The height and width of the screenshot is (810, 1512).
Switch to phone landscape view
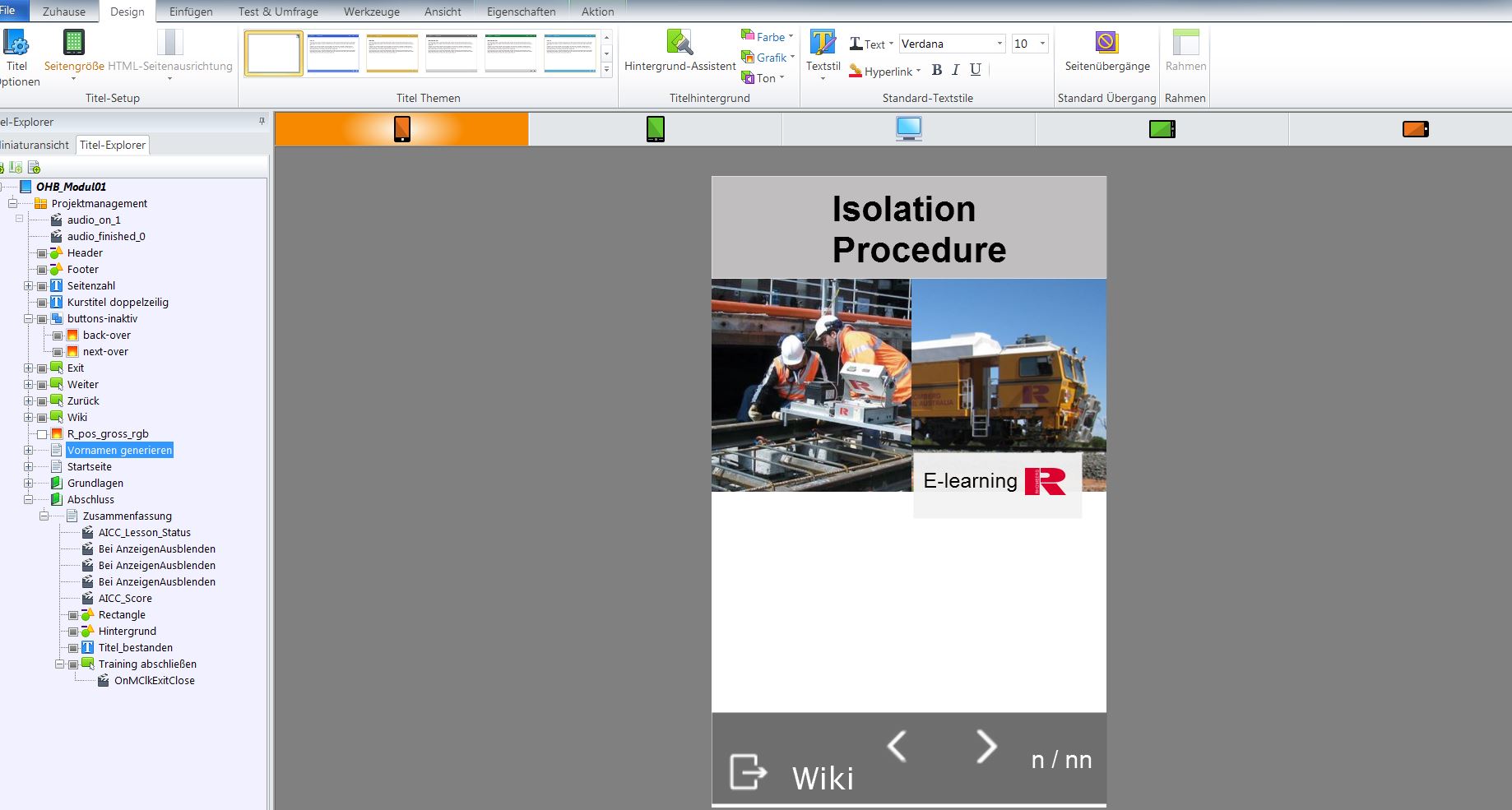point(1415,129)
